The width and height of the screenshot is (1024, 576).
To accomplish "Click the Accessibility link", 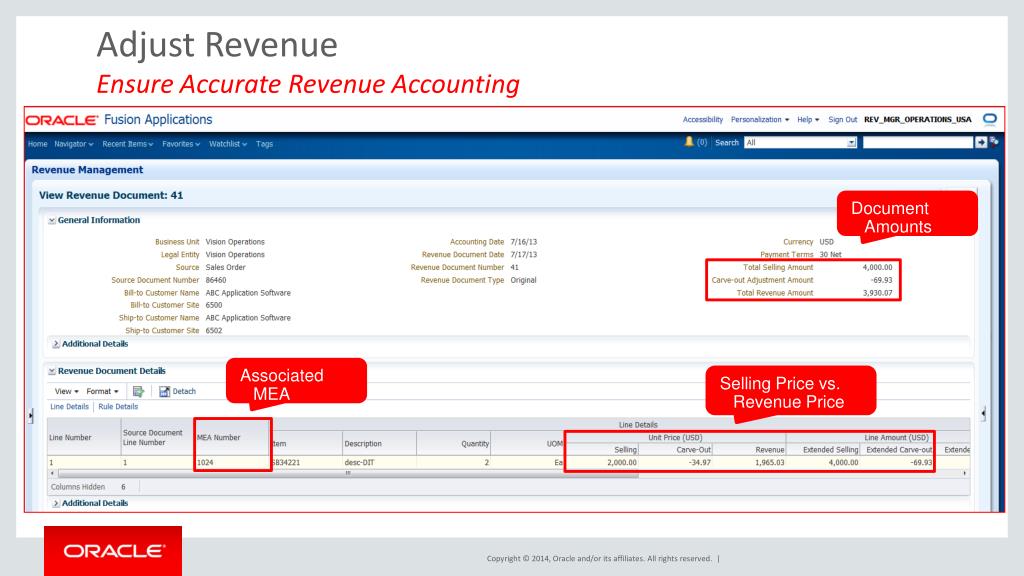I will pyautogui.click(x=703, y=120).
